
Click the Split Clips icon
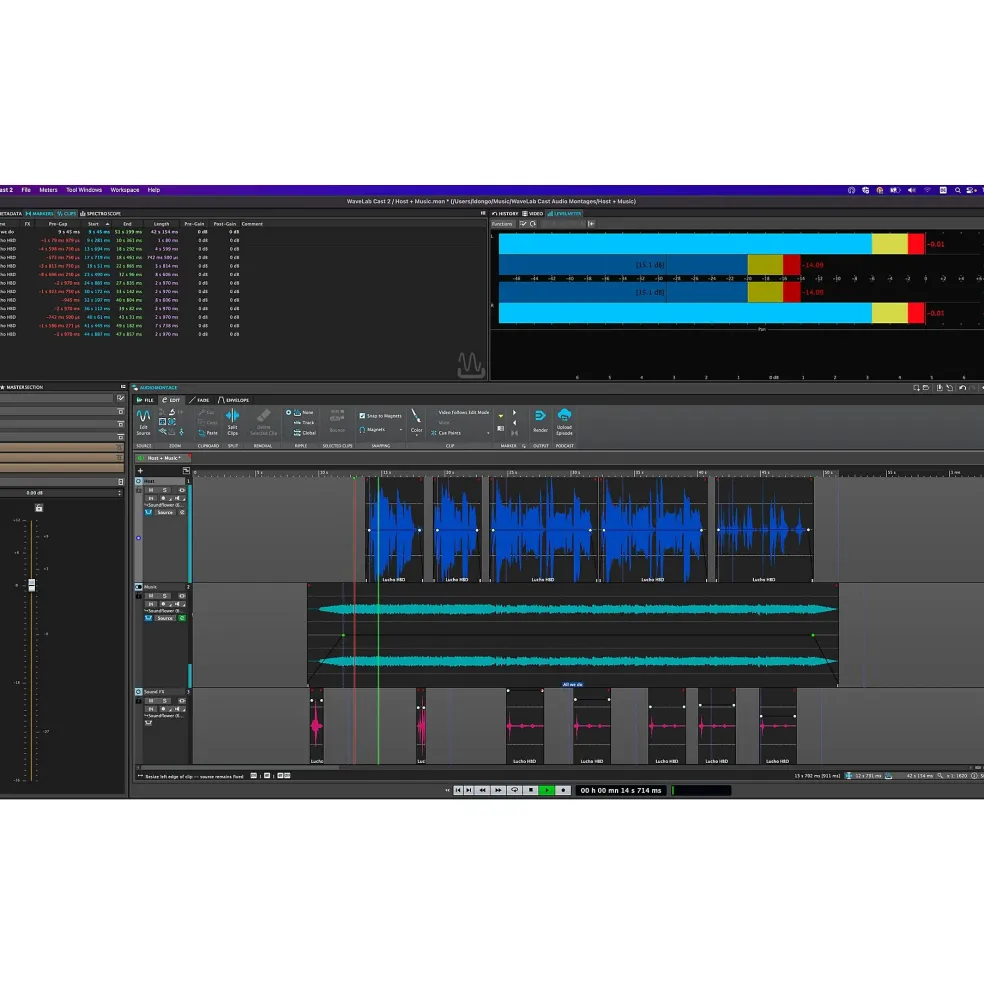[x=232, y=415]
